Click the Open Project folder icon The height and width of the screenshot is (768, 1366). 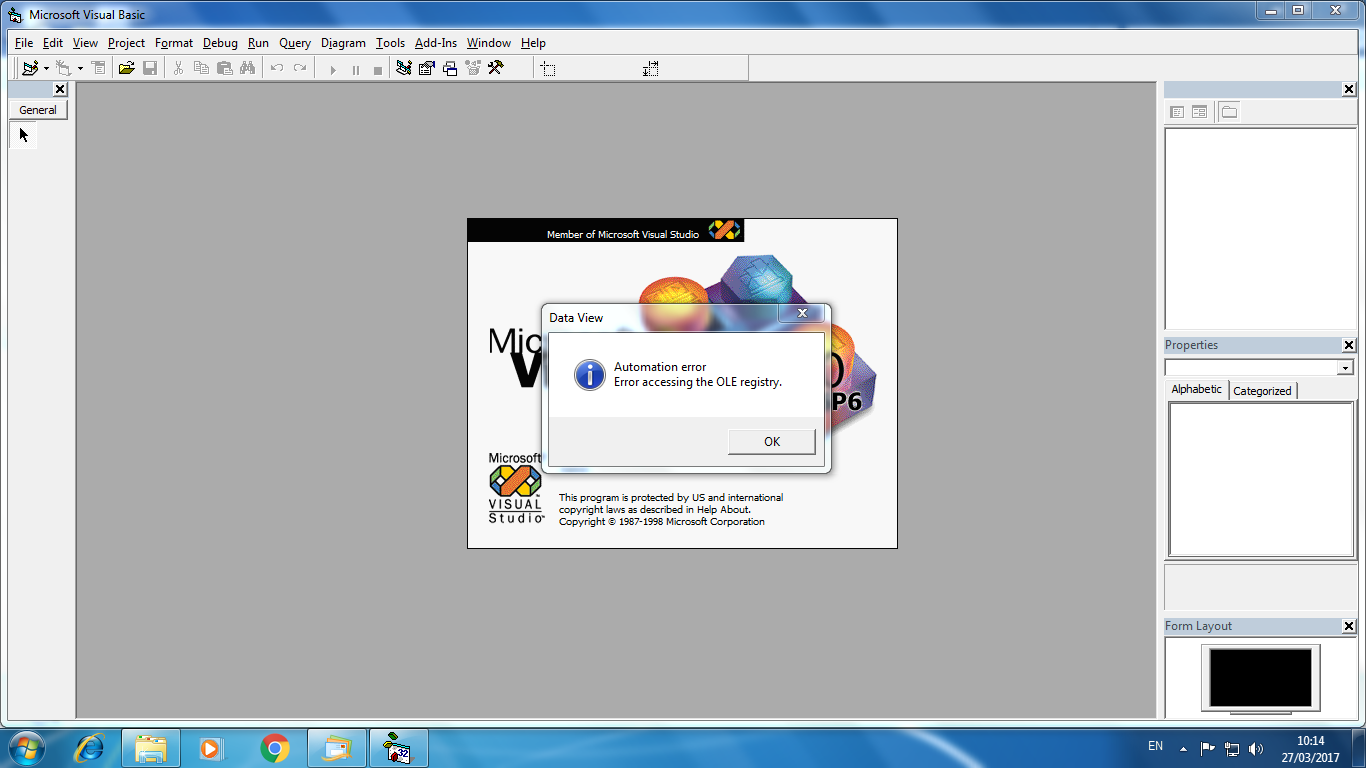coord(126,68)
